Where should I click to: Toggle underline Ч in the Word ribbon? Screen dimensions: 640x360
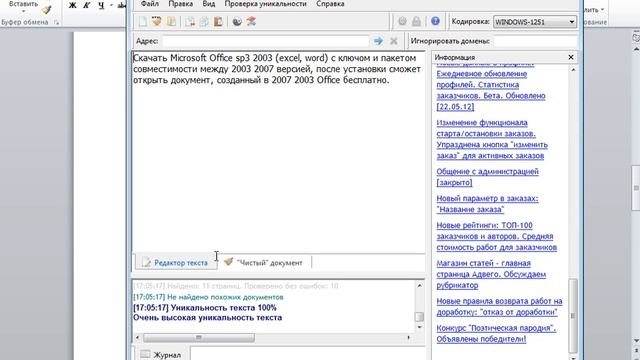101,5
